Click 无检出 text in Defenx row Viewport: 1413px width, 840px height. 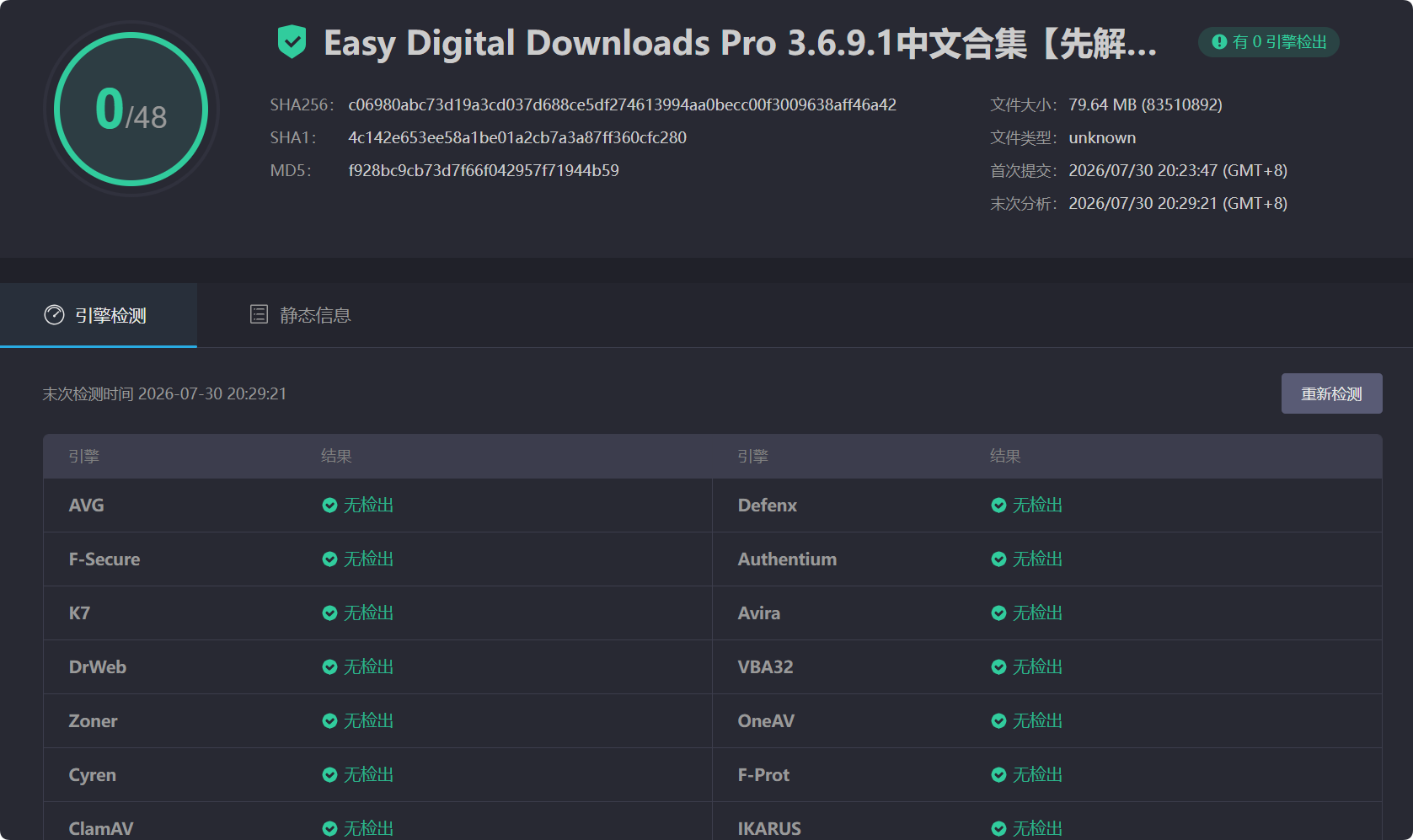(1038, 506)
